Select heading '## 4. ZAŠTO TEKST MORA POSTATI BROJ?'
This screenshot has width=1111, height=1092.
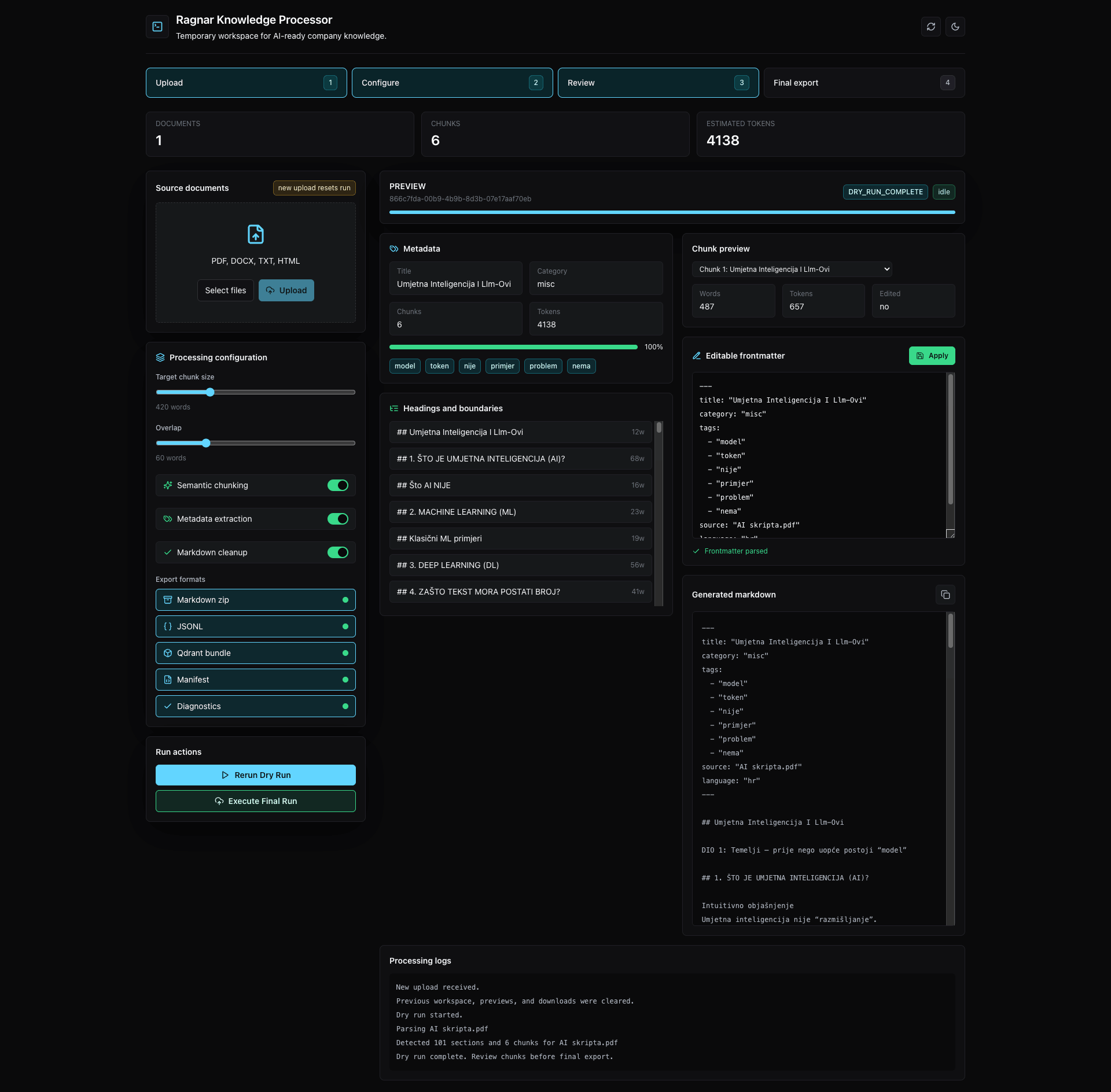521,592
